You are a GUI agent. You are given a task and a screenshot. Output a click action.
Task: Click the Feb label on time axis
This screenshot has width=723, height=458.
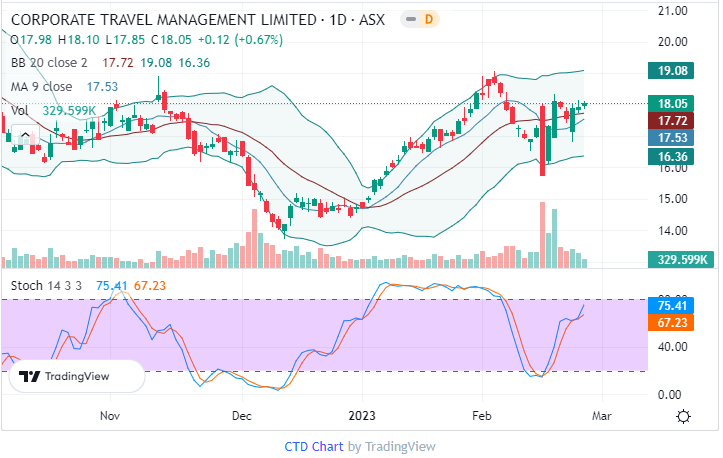pos(483,415)
